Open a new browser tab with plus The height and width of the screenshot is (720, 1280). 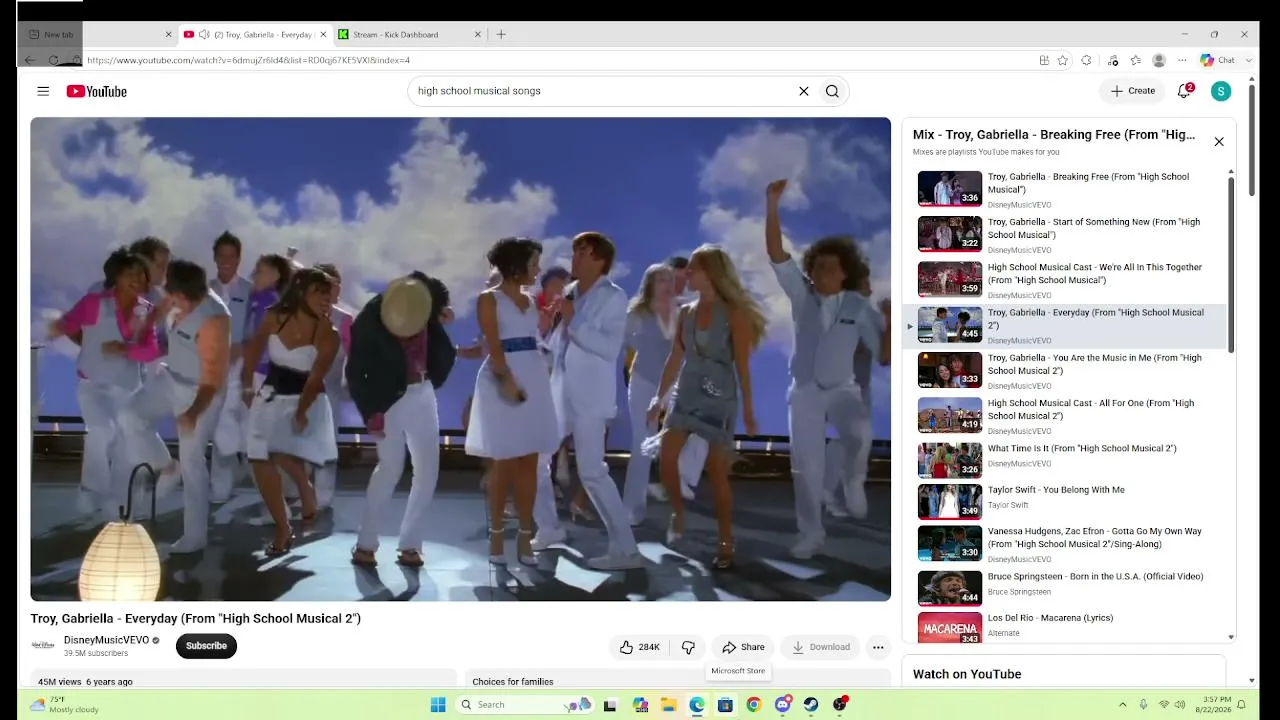pyautogui.click(x=501, y=34)
